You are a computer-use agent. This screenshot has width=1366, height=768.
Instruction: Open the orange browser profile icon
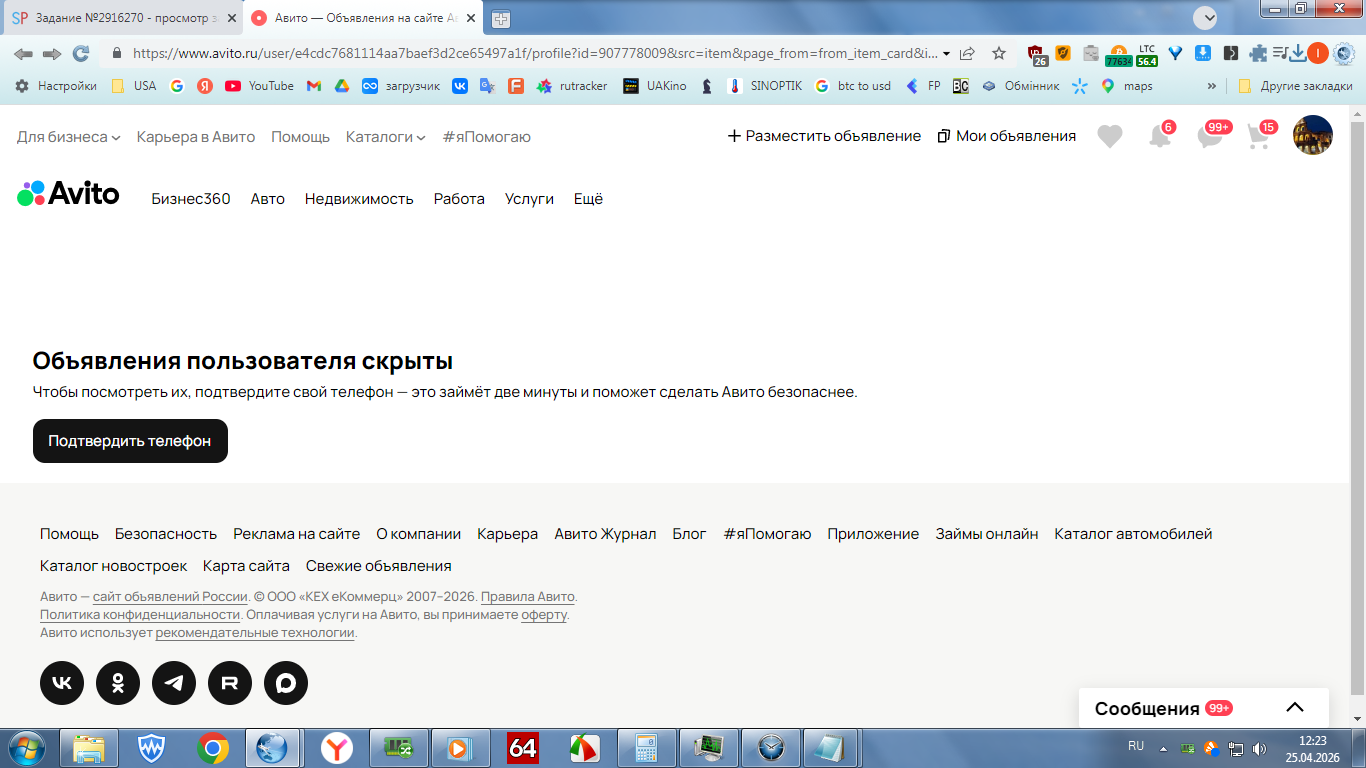pyautogui.click(x=1318, y=54)
